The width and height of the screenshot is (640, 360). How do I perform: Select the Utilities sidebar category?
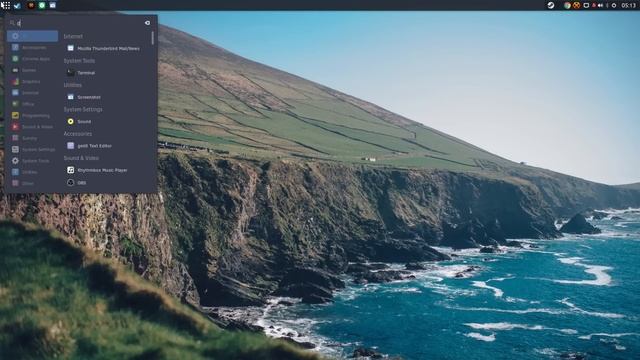click(x=32, y=172)
